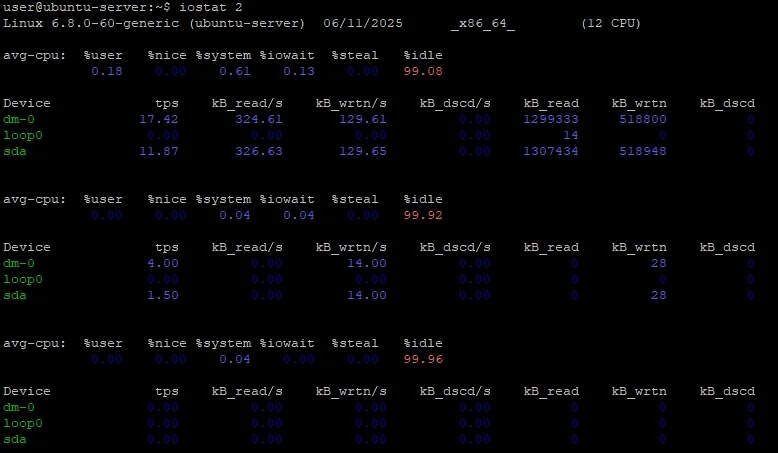Viewport: 778px width, 453px height.
Task: Click the %idle value 99.08
Action: [423, 71]
